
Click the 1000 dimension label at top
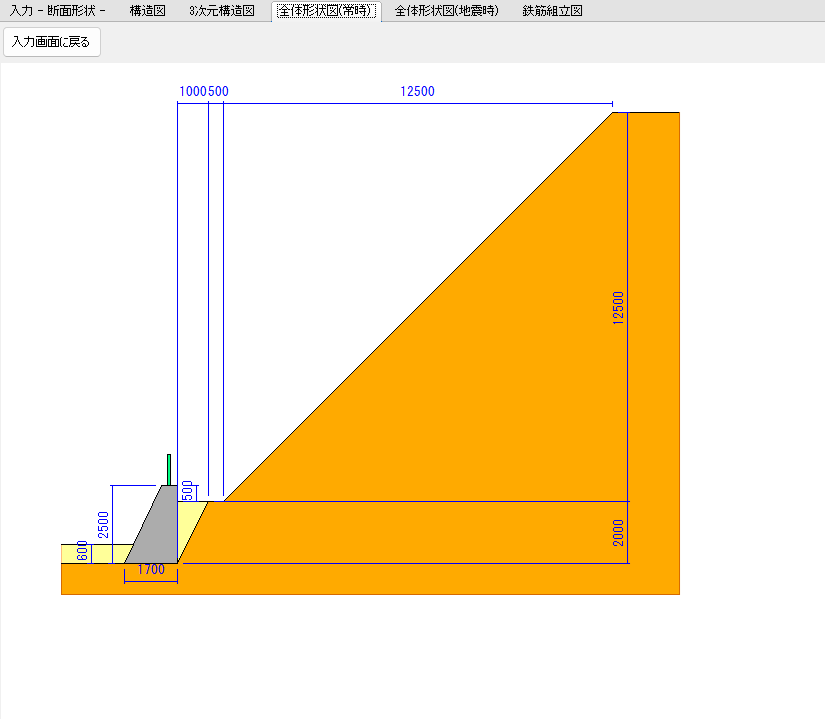[192, 91]
